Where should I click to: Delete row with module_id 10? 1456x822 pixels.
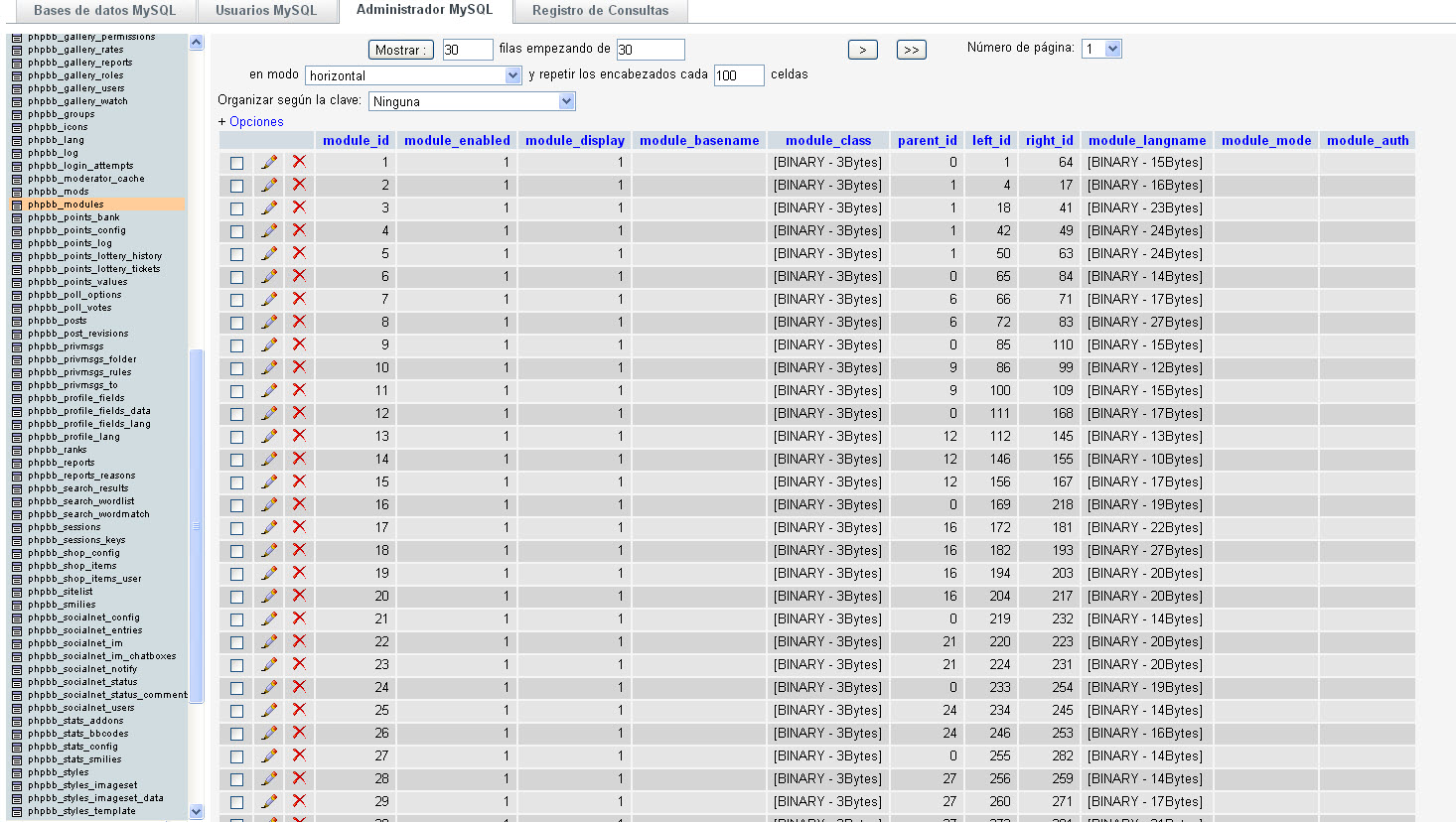point(299,367)
